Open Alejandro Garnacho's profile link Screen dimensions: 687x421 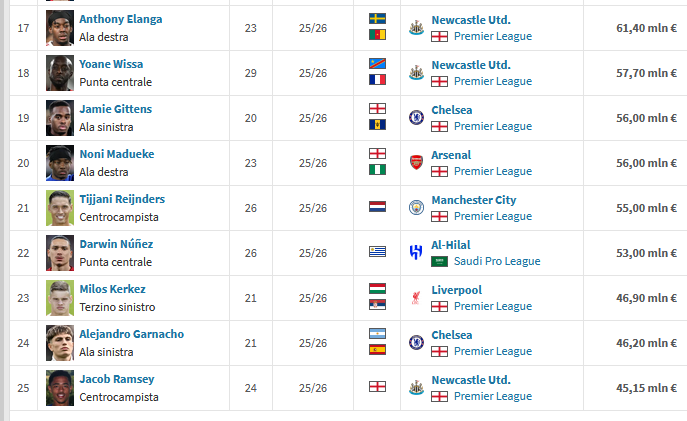click(132, 334)
